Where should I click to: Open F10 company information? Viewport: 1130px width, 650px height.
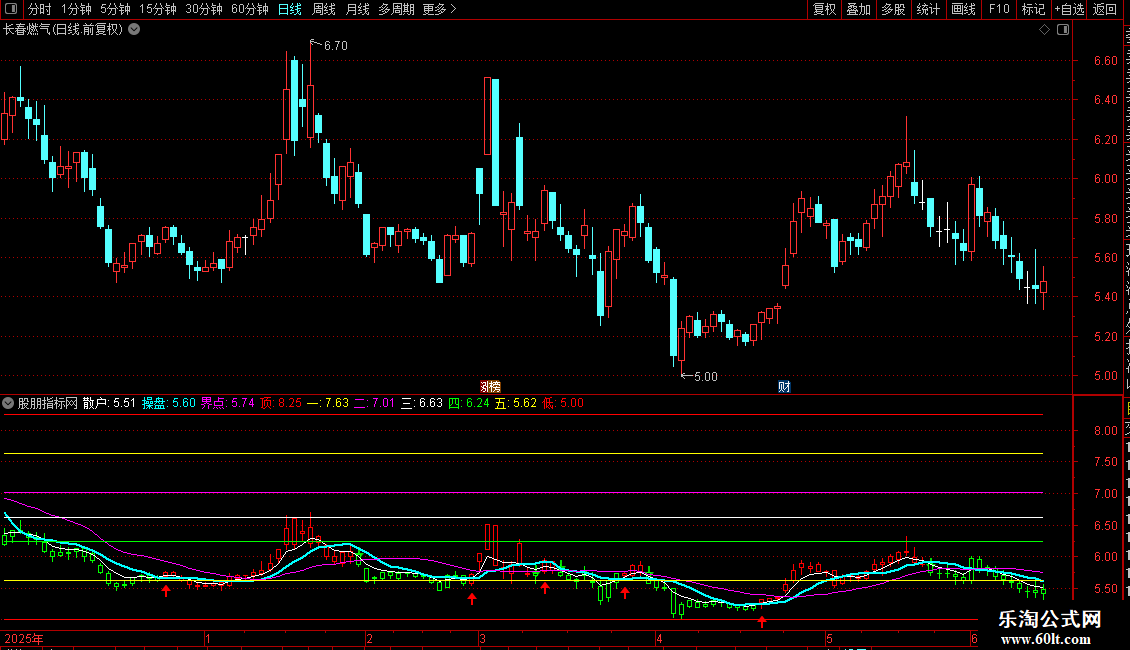tap(999, 9)
